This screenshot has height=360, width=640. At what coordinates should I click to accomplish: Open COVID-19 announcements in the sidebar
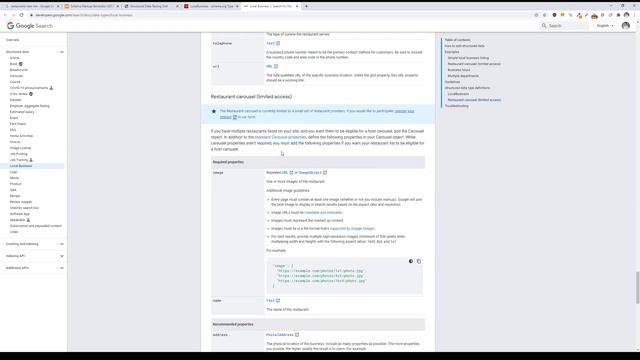29,88
